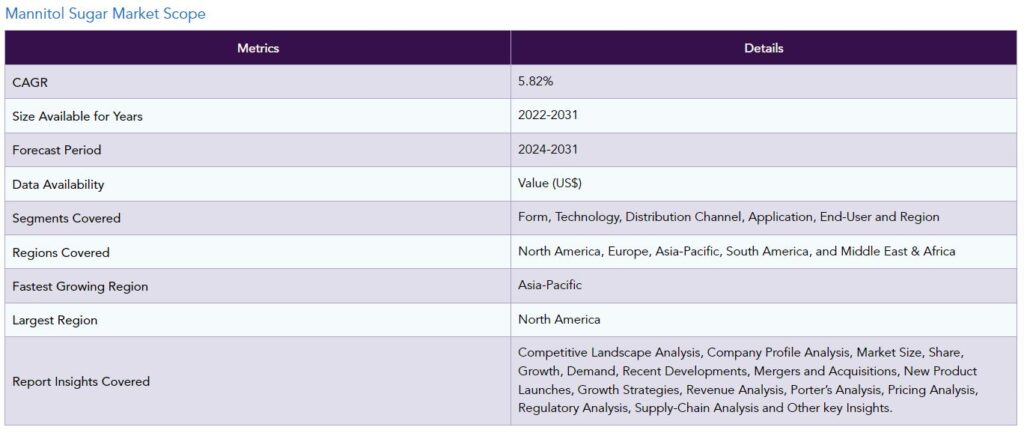Select the Segments Covered label
Viewport: 1024px width, 436px height.
[x=66, y=218]
